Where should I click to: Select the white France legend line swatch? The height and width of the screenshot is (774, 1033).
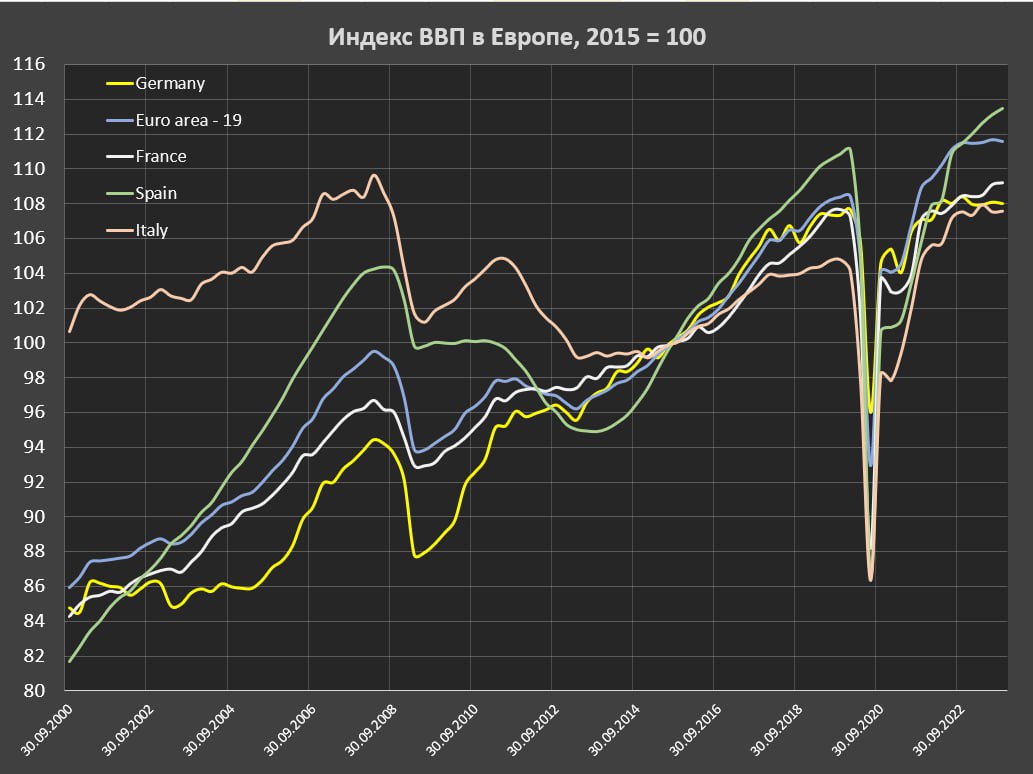(x=118, y=157)
